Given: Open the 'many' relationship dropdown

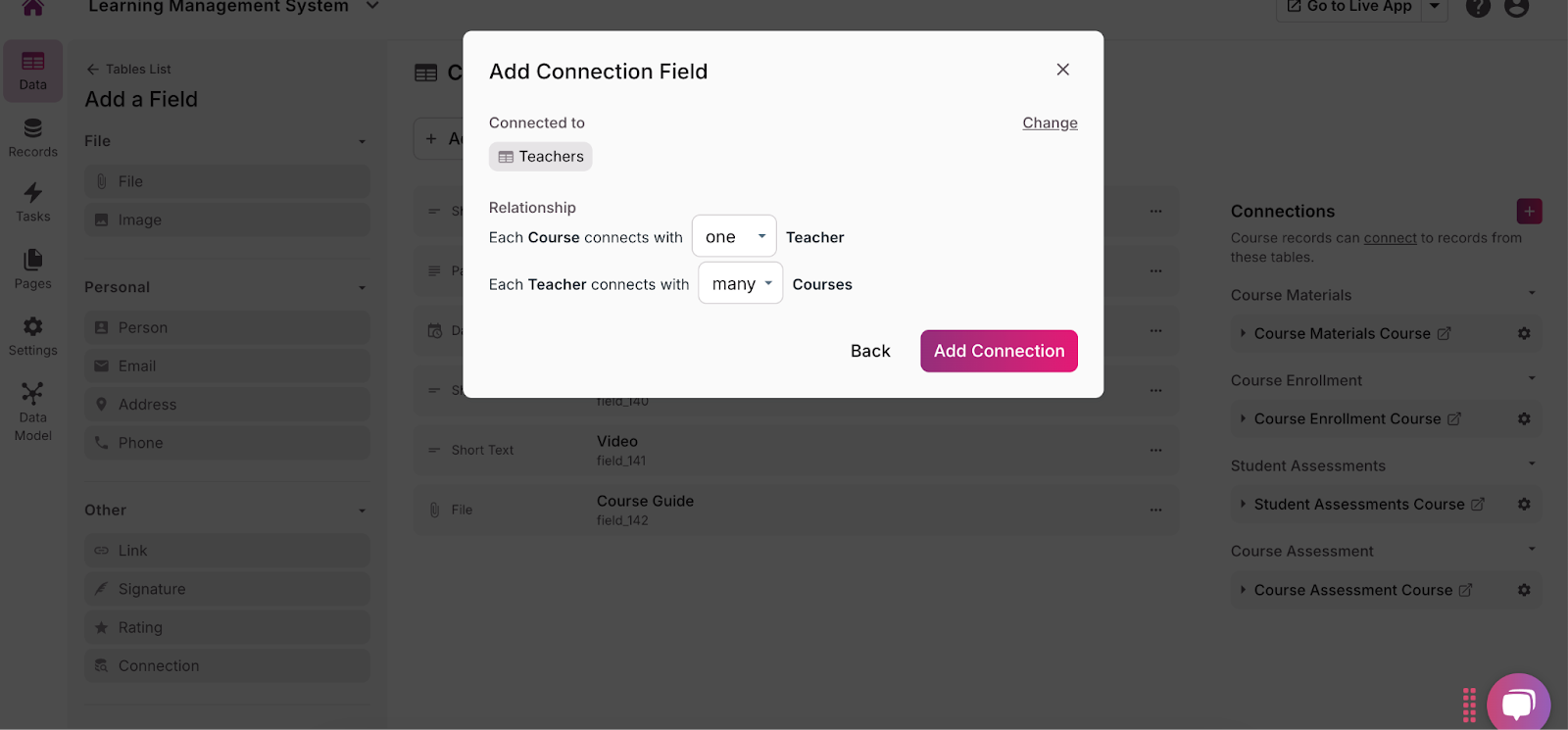Looking at the screenshot, I should (740, 283).
